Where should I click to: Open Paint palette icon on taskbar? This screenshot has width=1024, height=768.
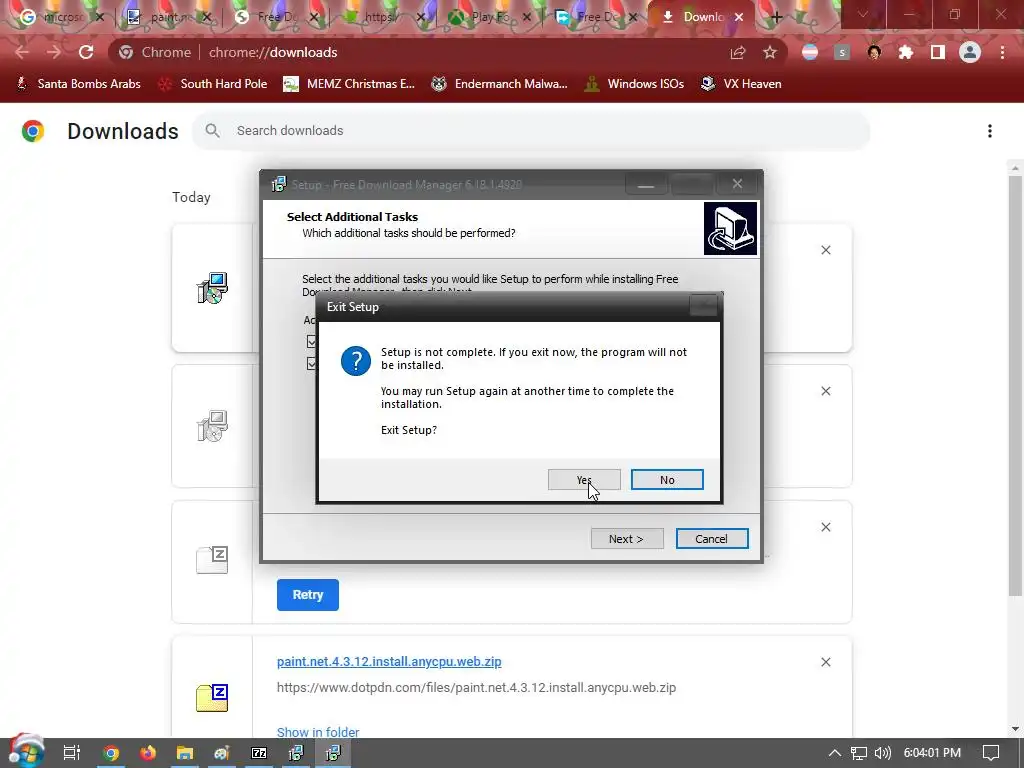[222, 753]
